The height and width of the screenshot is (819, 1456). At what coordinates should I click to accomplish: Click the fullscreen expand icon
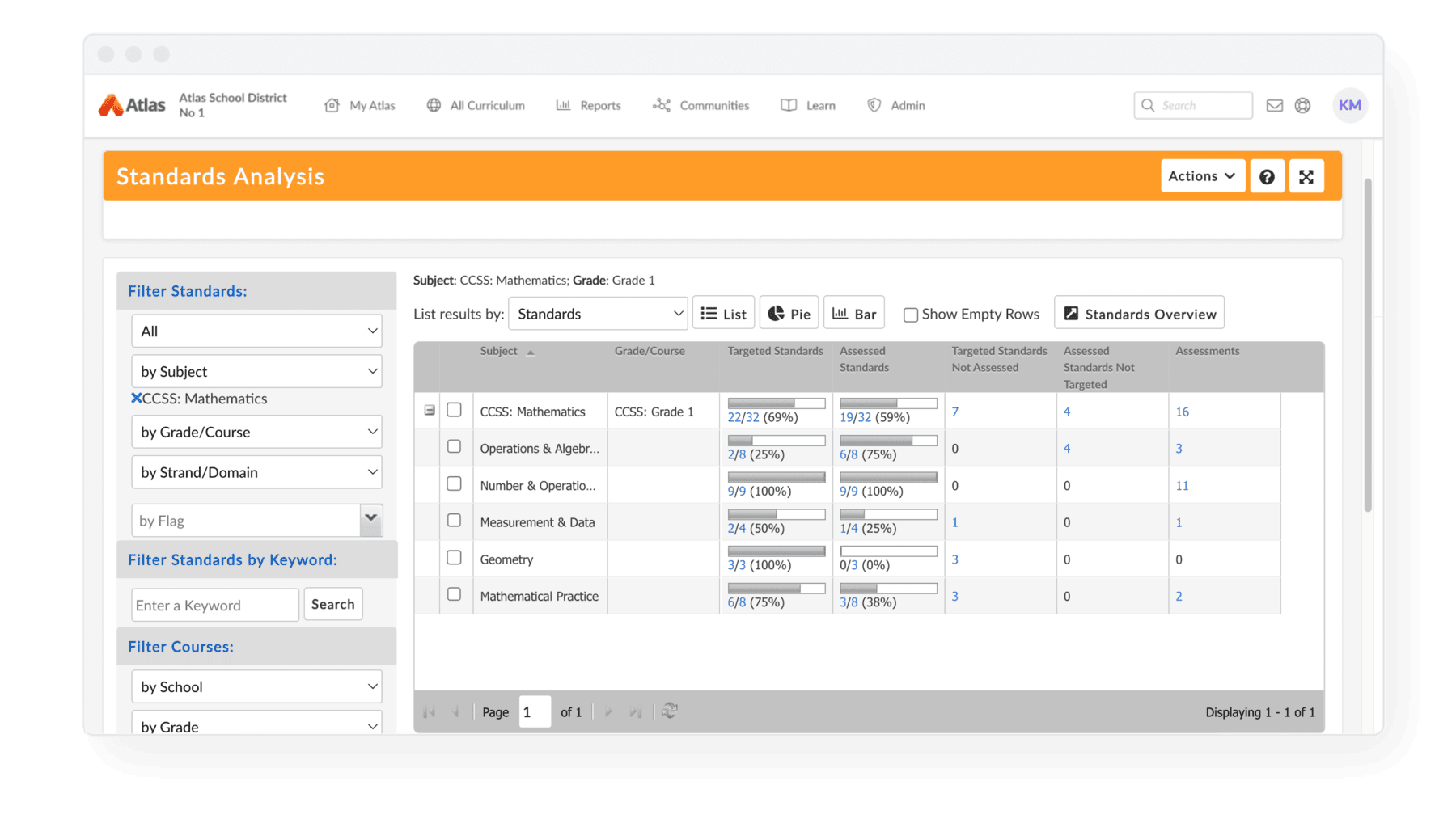click(1306, 176)
